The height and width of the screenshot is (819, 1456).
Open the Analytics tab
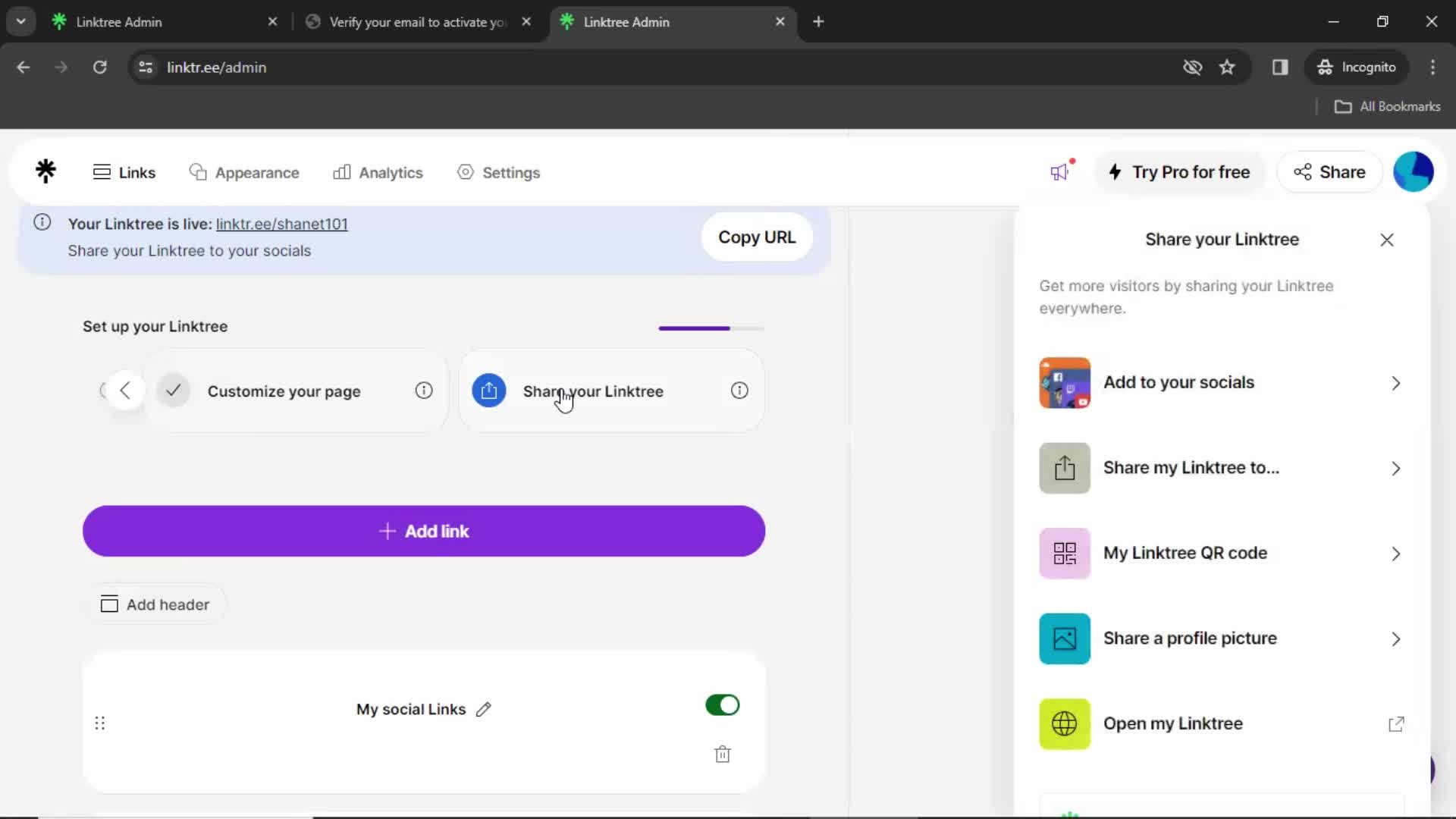(x=378, y=172)
